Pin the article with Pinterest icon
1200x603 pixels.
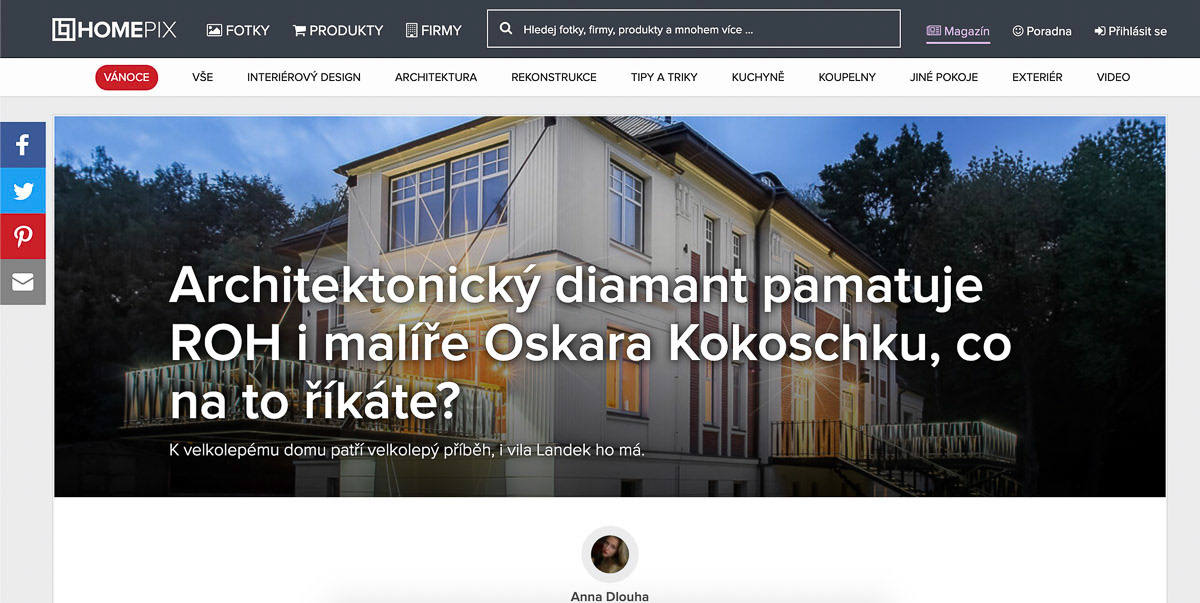[23, 236]
